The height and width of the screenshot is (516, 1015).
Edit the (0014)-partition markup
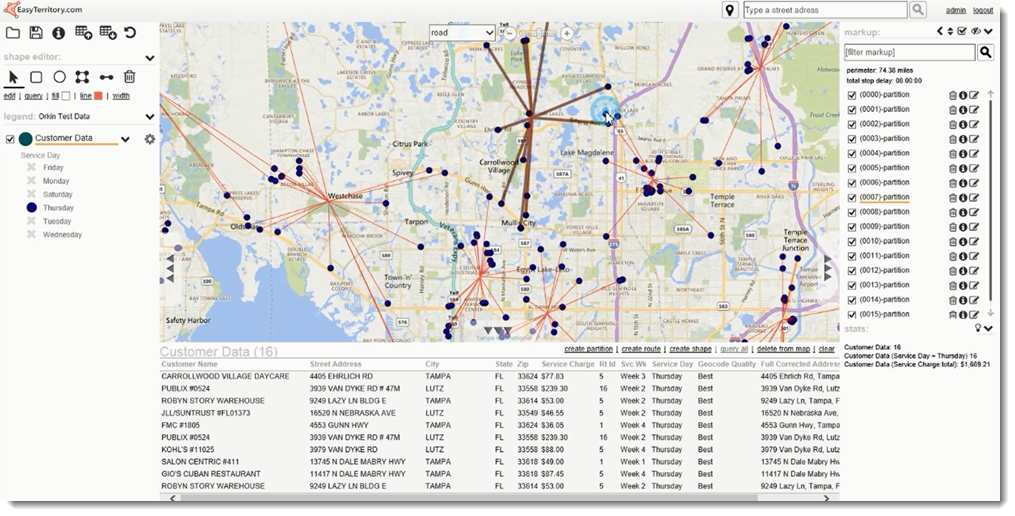coord(974,300)
